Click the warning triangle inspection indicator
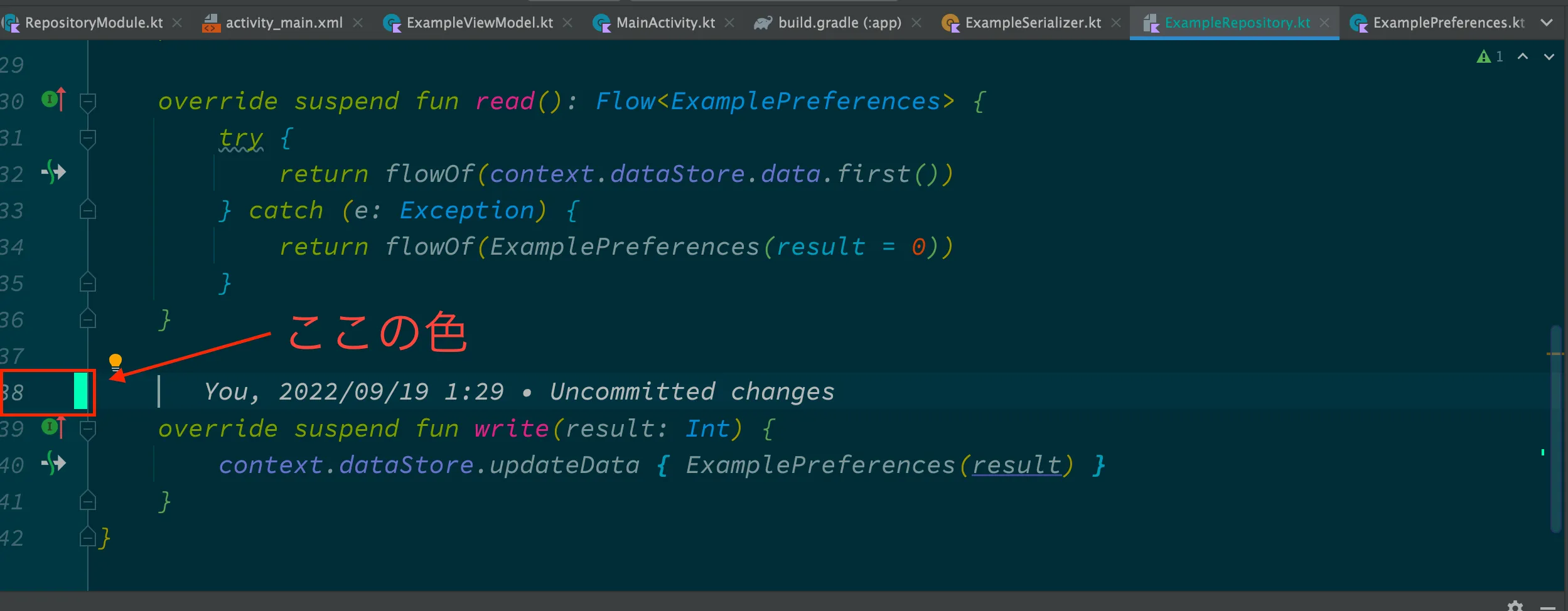 pyautogui.click(x=1484, y=57)
